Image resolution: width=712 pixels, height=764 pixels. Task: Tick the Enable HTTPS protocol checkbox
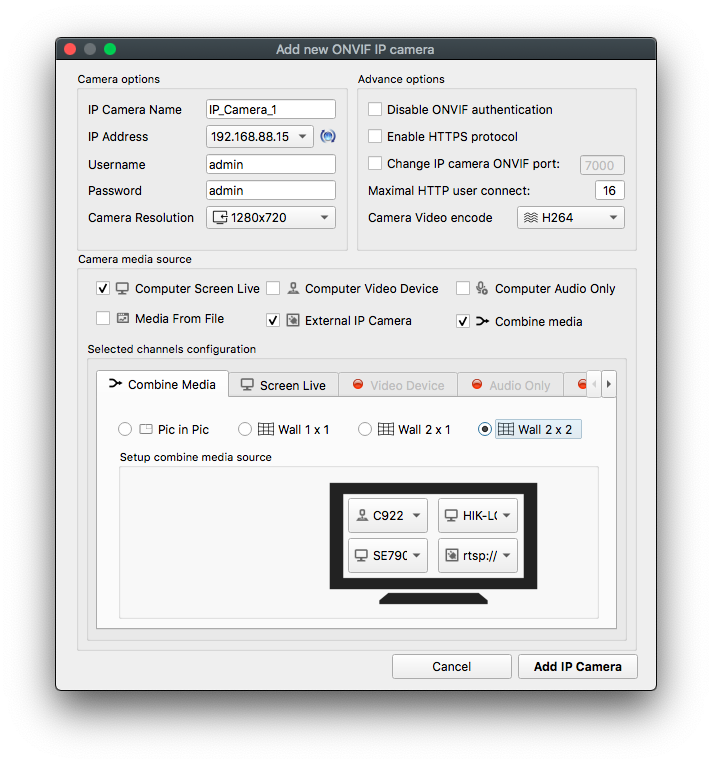pos(375,136)
